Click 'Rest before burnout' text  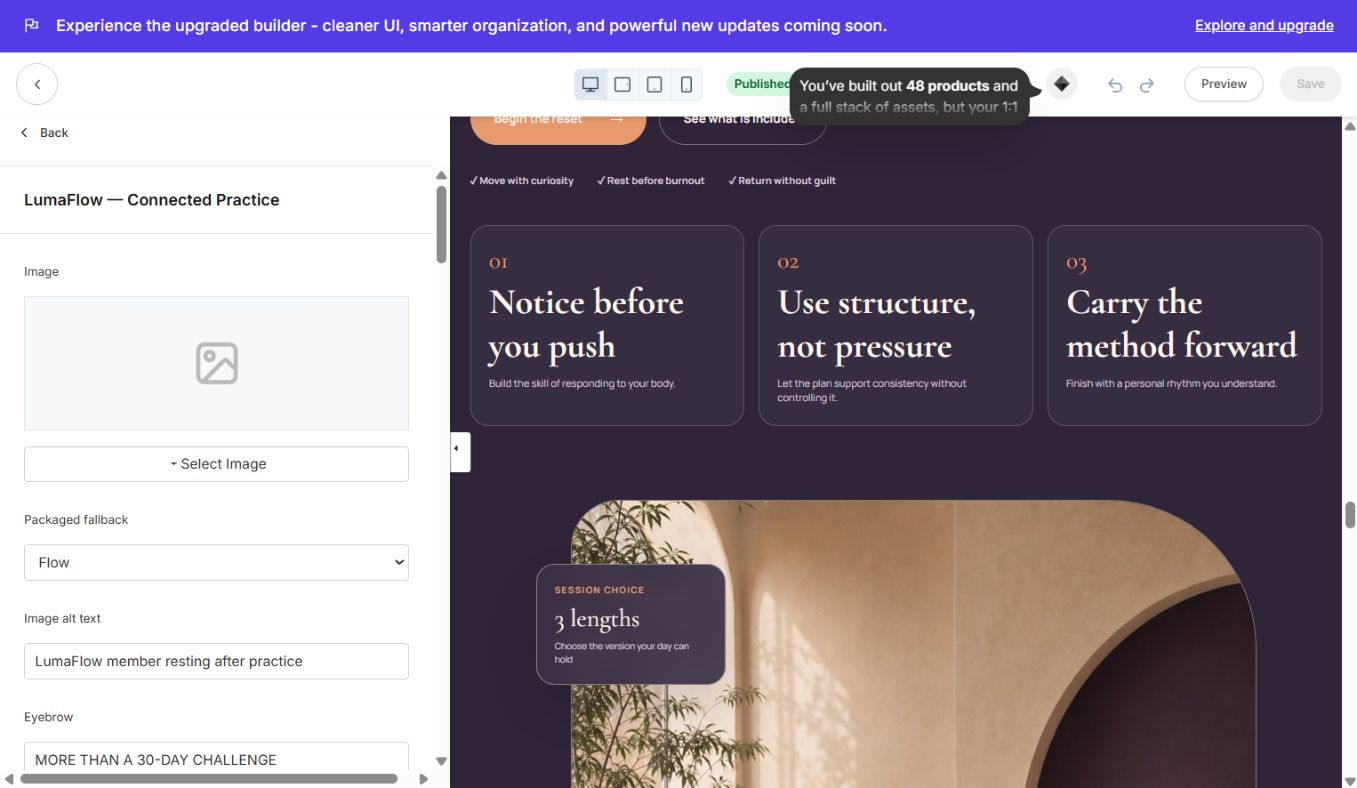point(651,181)
